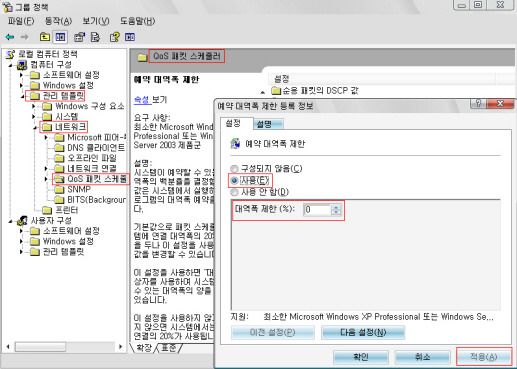Image resolution: width=517 pixels, height=369 pixels.
Task: Expand the 네트워크 연결 tree node
Action: coord(46,169)
